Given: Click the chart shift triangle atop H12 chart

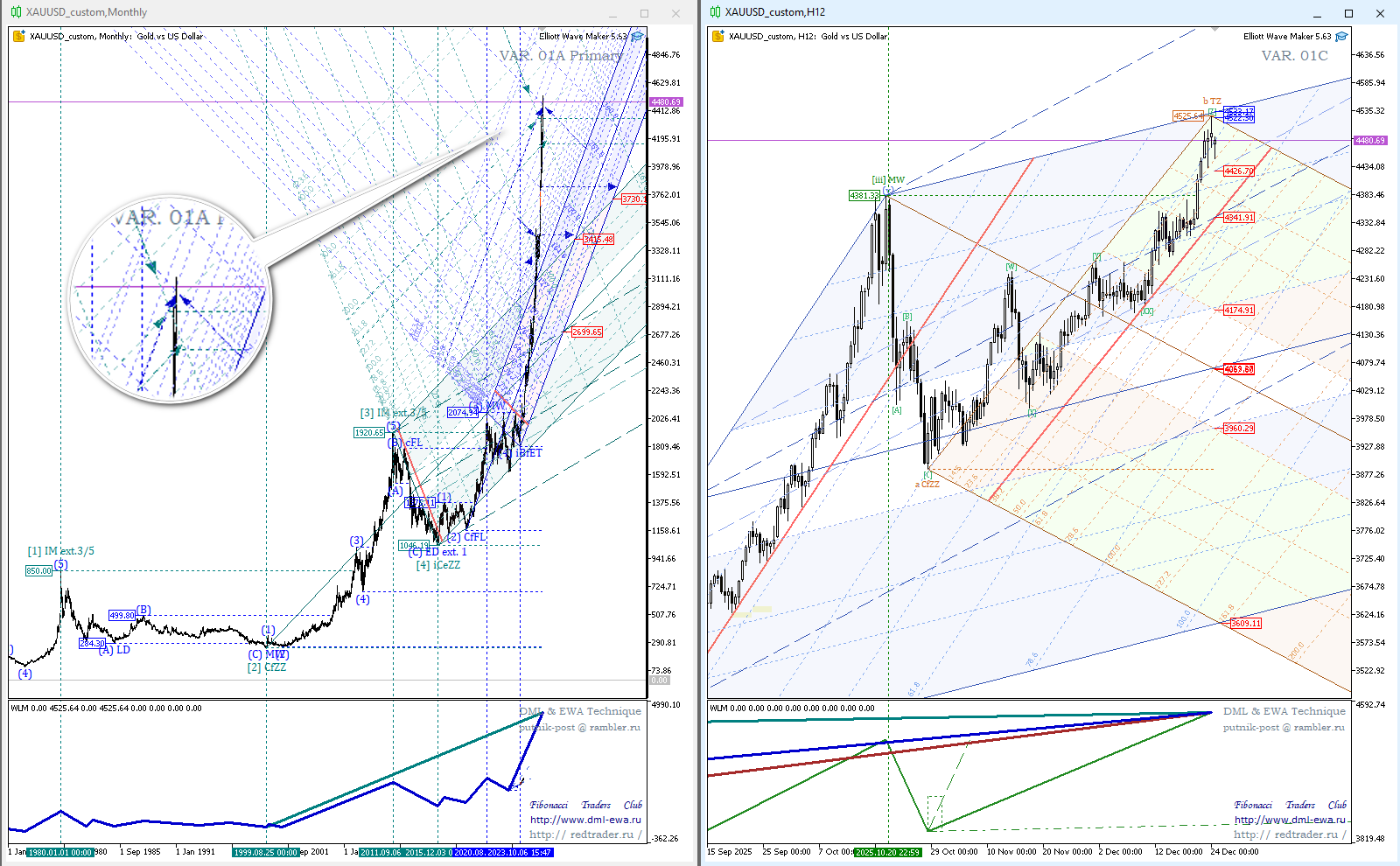Looking at the screenshot, I should pos(1214,30).
